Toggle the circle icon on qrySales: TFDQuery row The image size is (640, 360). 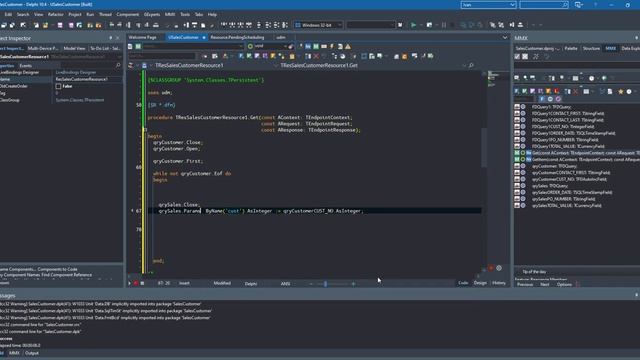[x=523, y=186]
